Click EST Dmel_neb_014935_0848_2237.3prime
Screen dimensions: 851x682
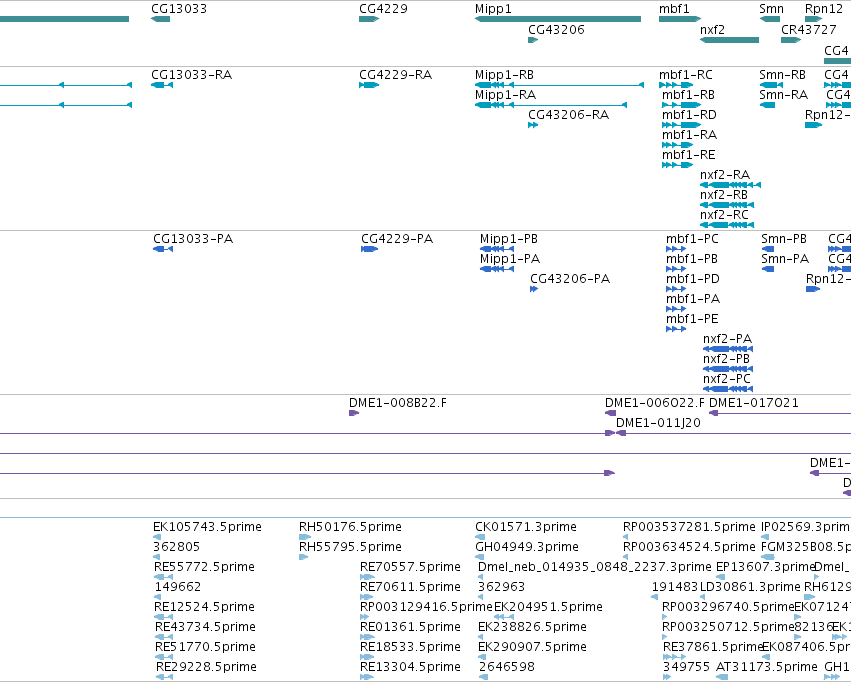(x=482, y=577)
